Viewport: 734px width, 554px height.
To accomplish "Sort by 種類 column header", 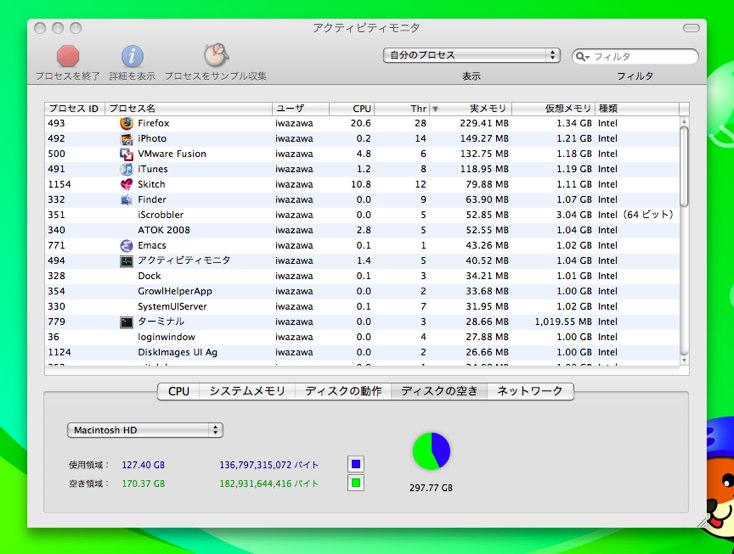I will [637, 109].
